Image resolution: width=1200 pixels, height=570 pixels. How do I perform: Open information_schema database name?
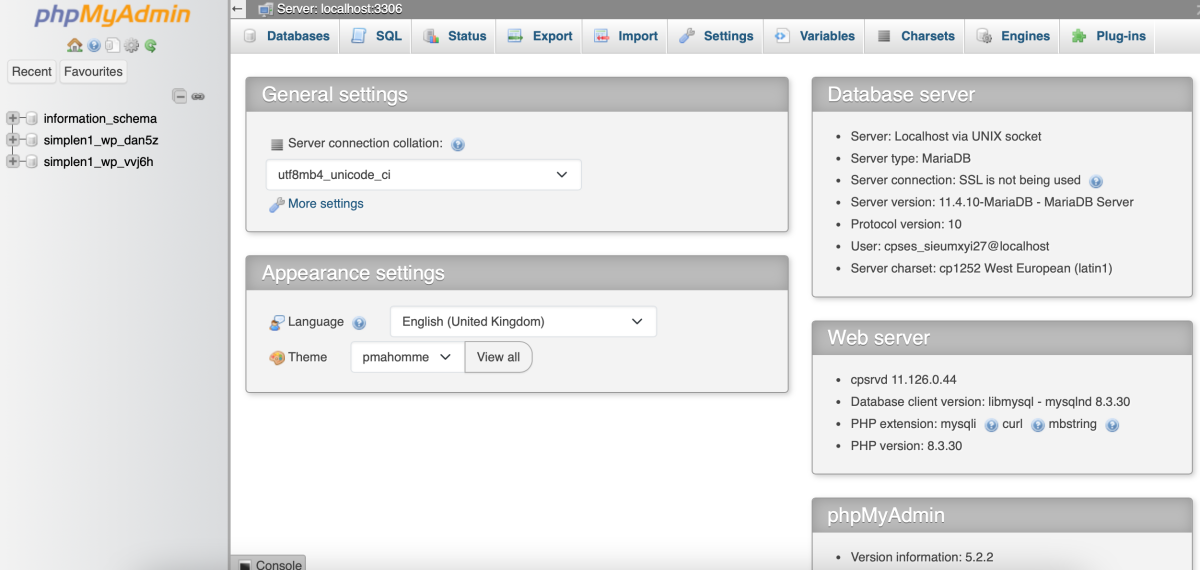coord(100,119)
